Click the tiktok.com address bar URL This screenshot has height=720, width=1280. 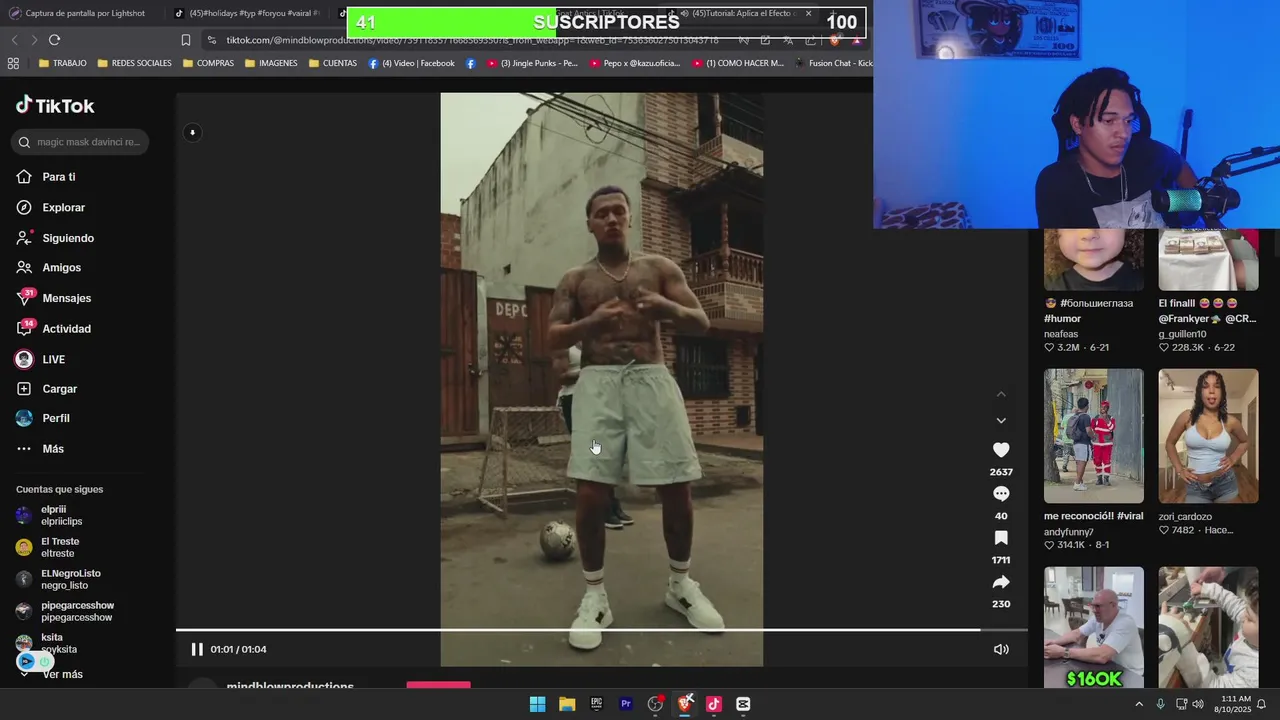472,40
